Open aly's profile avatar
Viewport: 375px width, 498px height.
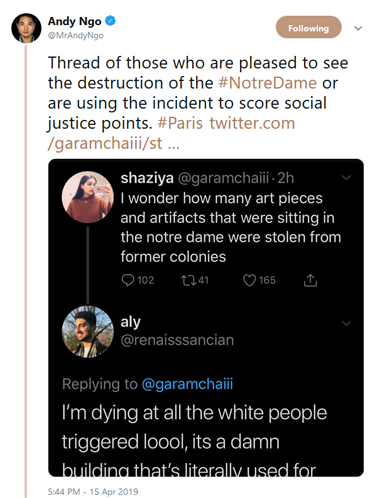coord(87,332)
